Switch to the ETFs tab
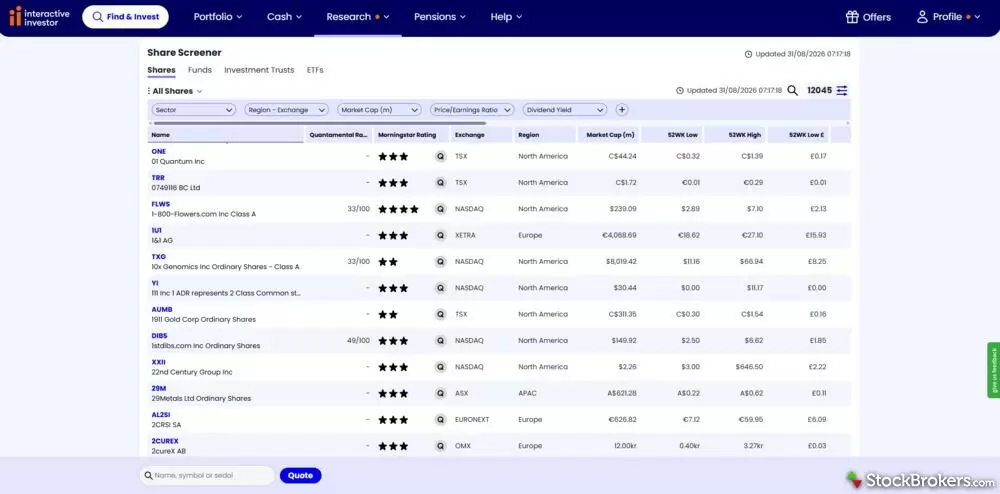This screenshot has width=1000, height=494. pos(315,70)
